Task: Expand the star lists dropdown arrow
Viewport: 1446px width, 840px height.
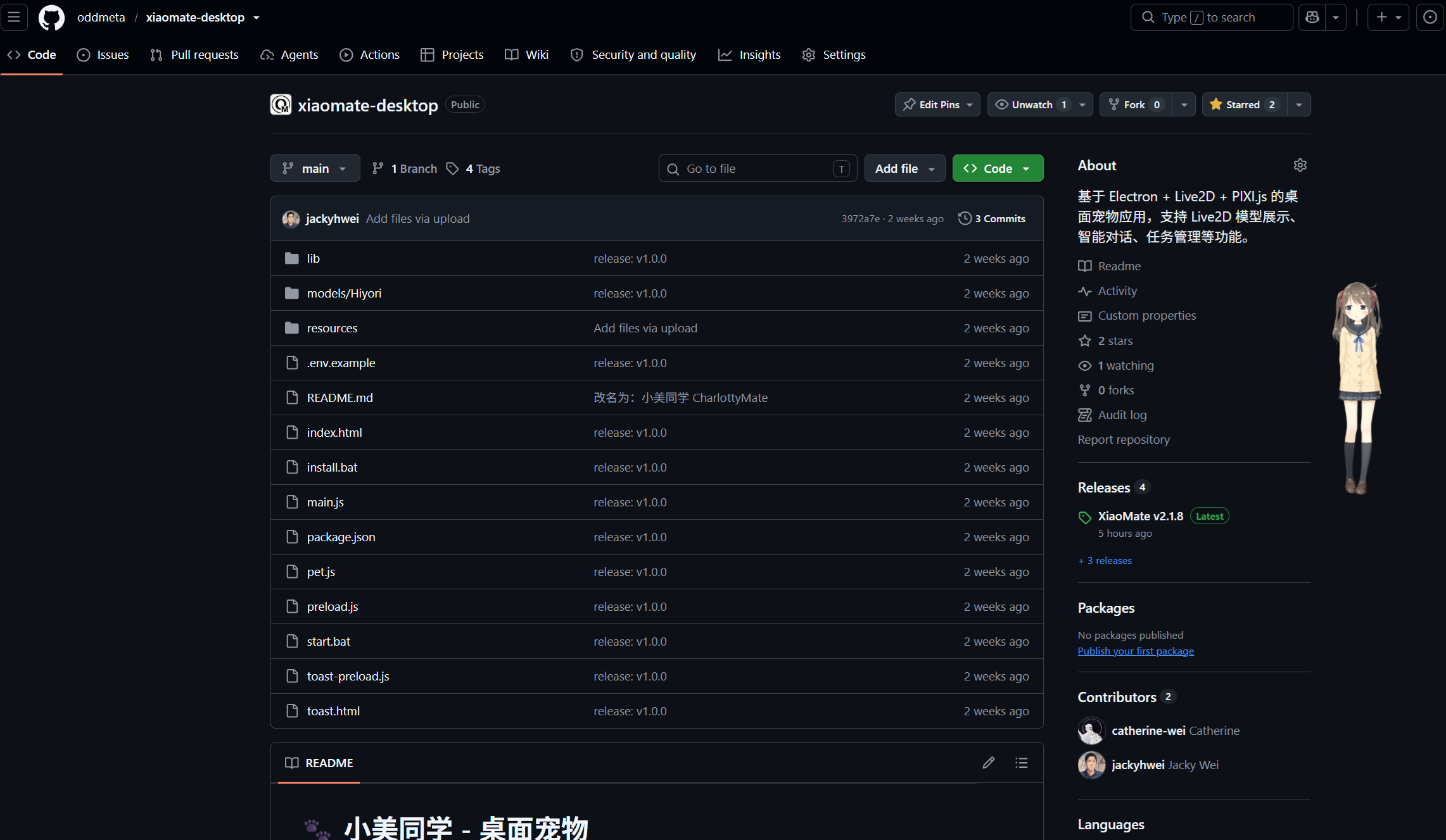Action: (x=1299, y=104)
